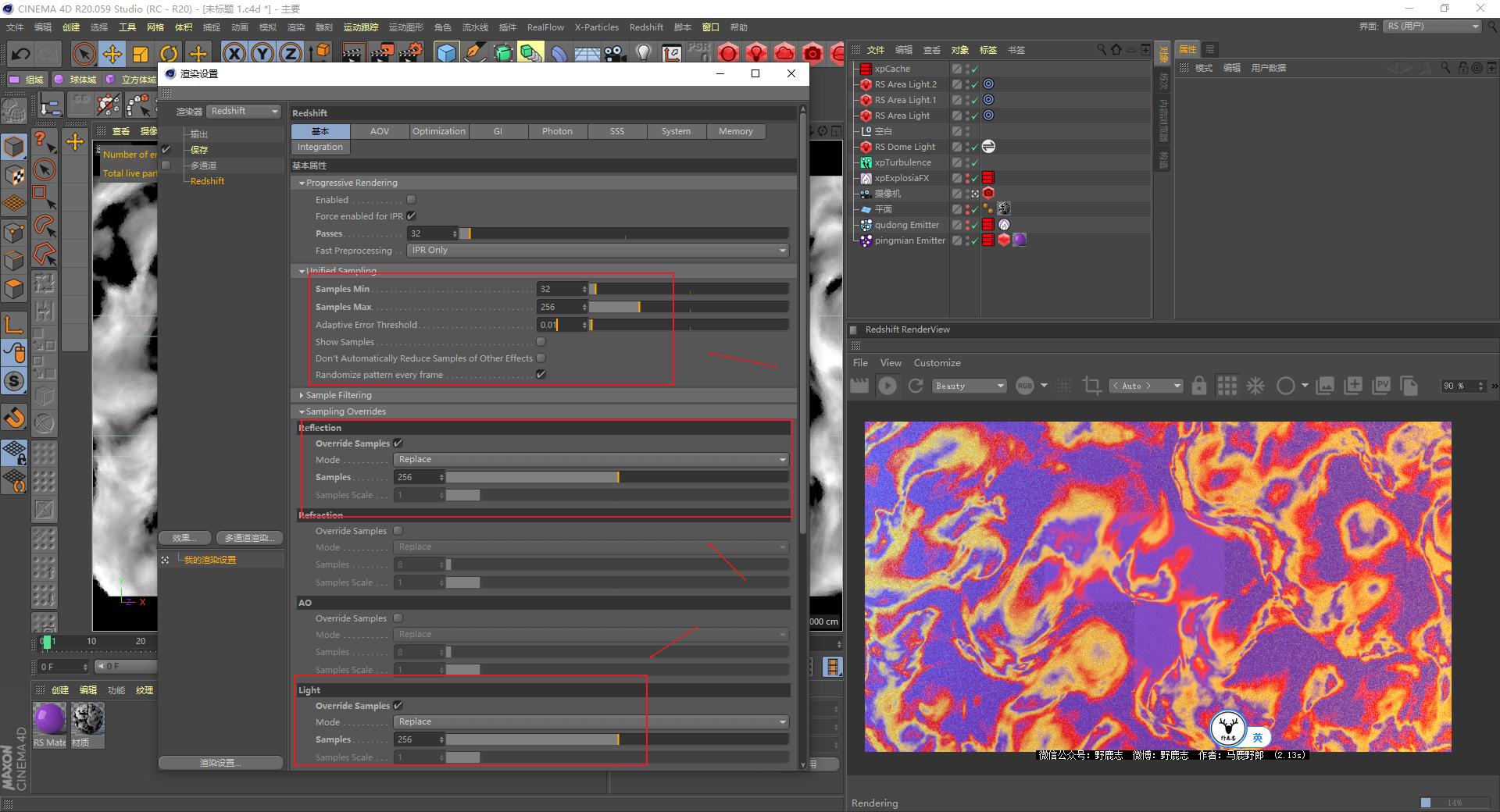Open the File menu of Redshift RenderView
The image size is (1500, 812).
[x=860, y=362]
